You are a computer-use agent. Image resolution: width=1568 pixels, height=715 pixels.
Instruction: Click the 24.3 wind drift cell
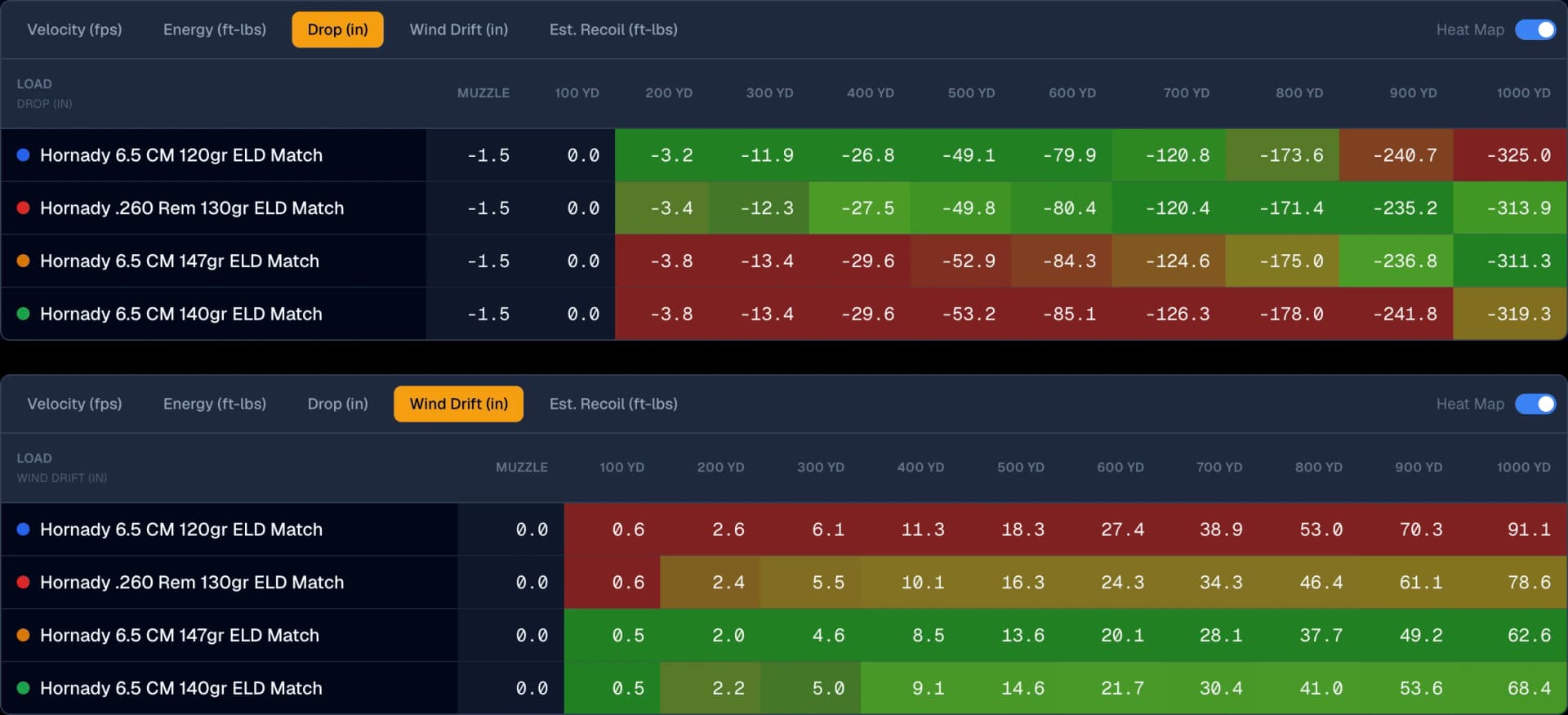(1111, 583)
